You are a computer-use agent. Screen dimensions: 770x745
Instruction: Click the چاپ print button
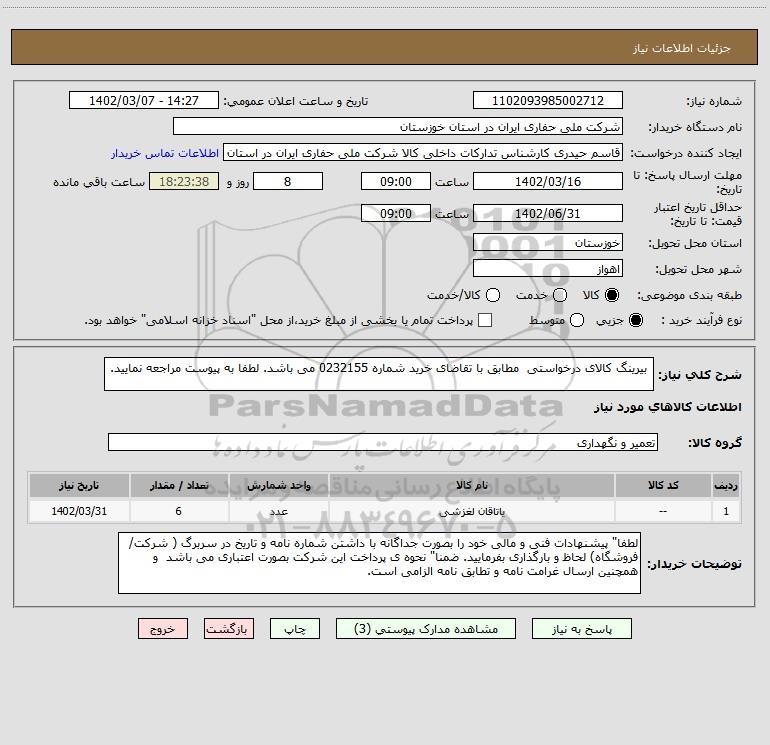[295, 629]
